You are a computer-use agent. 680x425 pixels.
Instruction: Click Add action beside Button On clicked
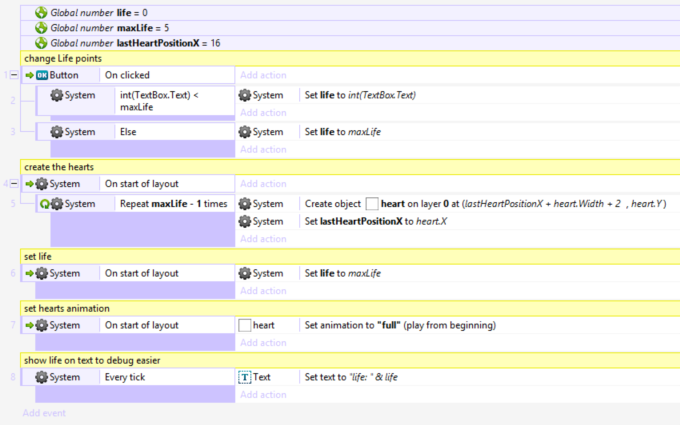263,75
